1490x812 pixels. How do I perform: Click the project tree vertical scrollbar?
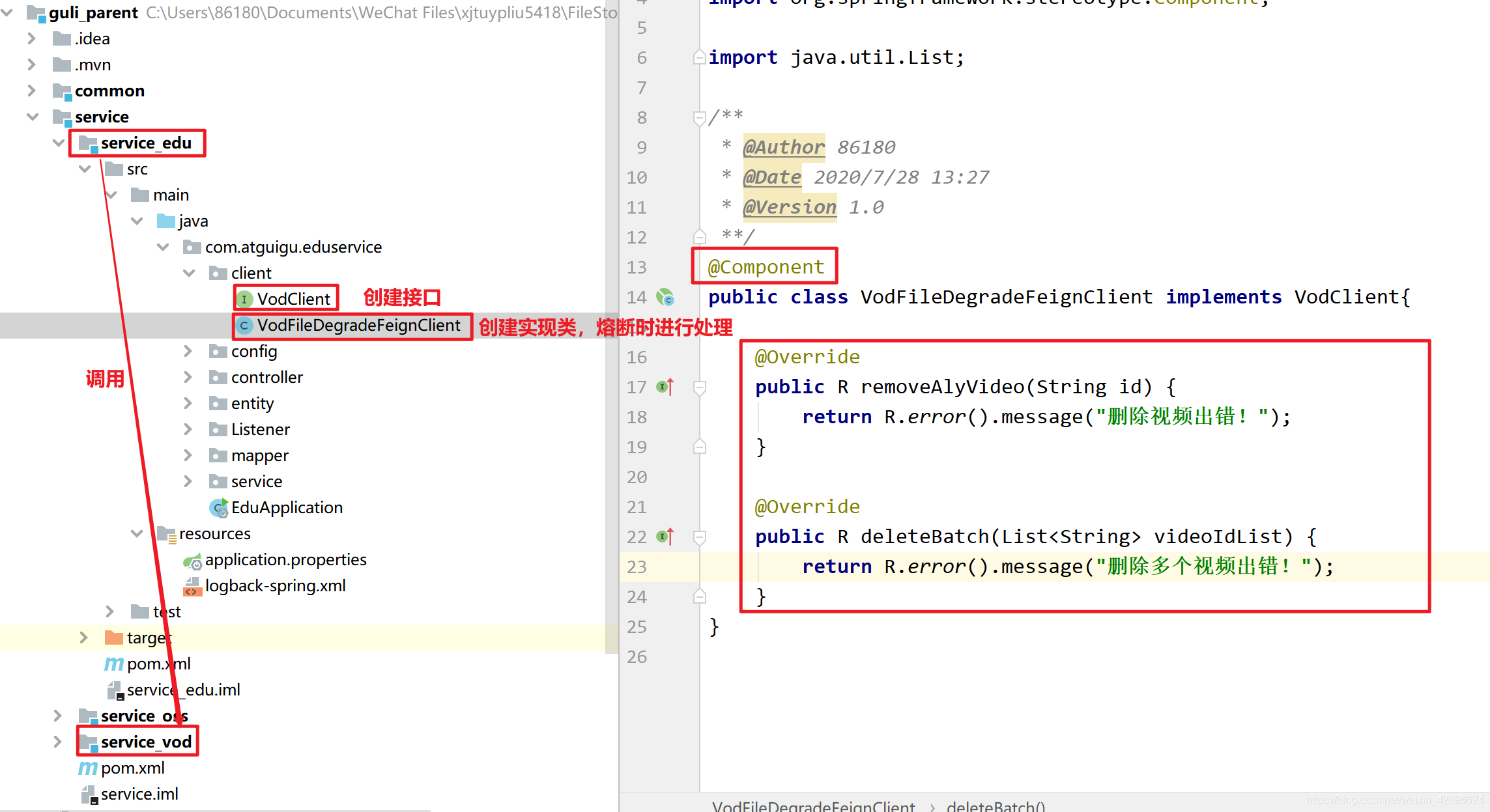tap(612, 326)
